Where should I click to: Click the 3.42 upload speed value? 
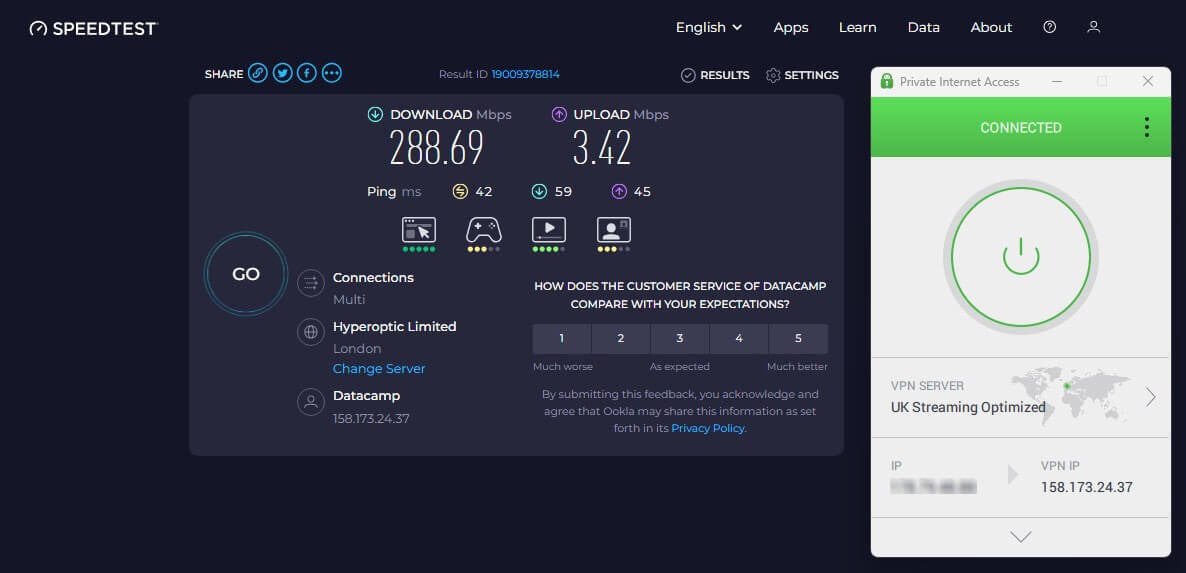pyautogui.click(x=602, y=147)
